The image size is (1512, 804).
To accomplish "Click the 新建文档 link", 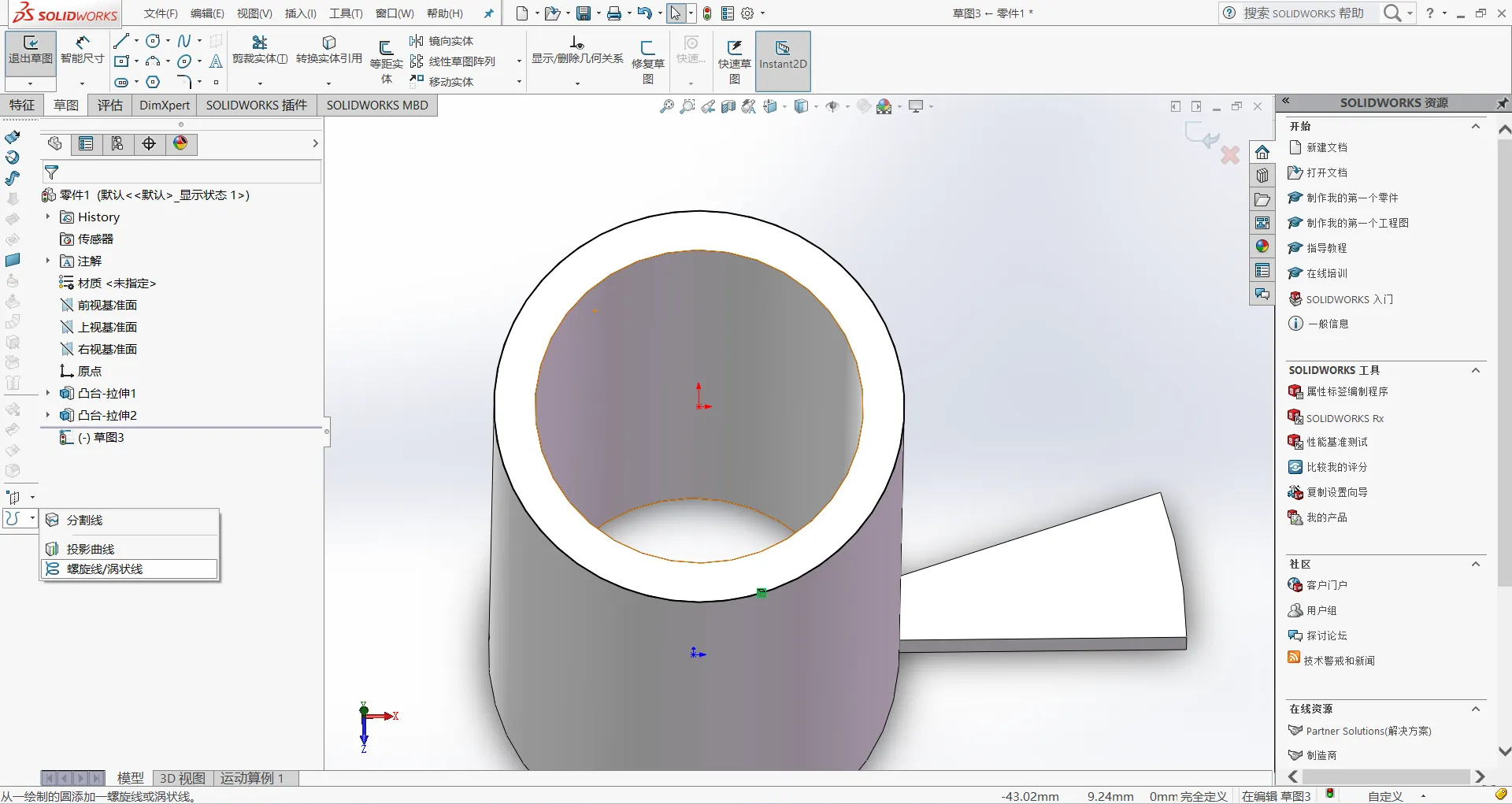I will coord(1326,147).
